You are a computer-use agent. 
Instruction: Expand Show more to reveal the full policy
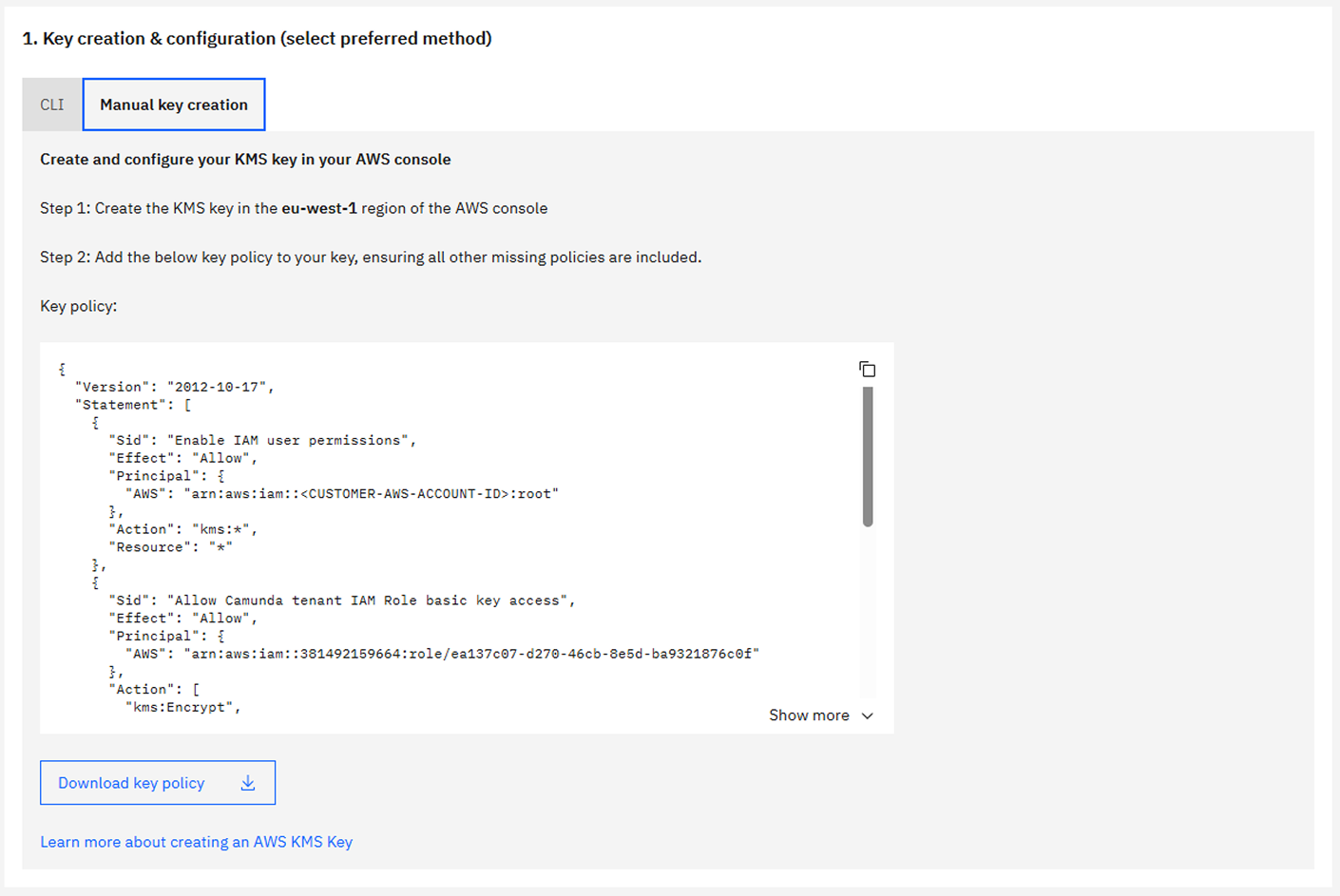coord(809,715)
